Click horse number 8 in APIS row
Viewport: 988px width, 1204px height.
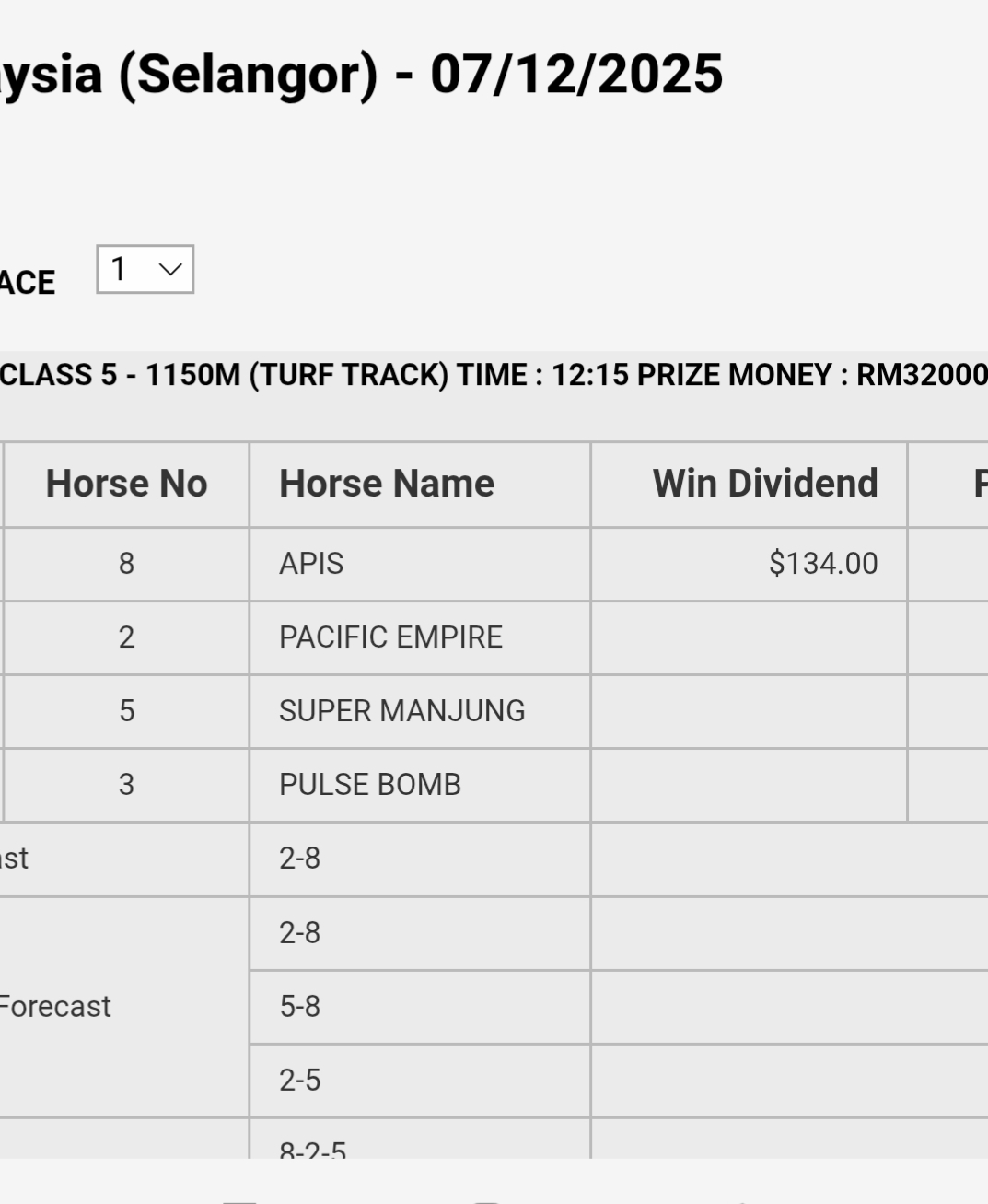tap(126, 564)
